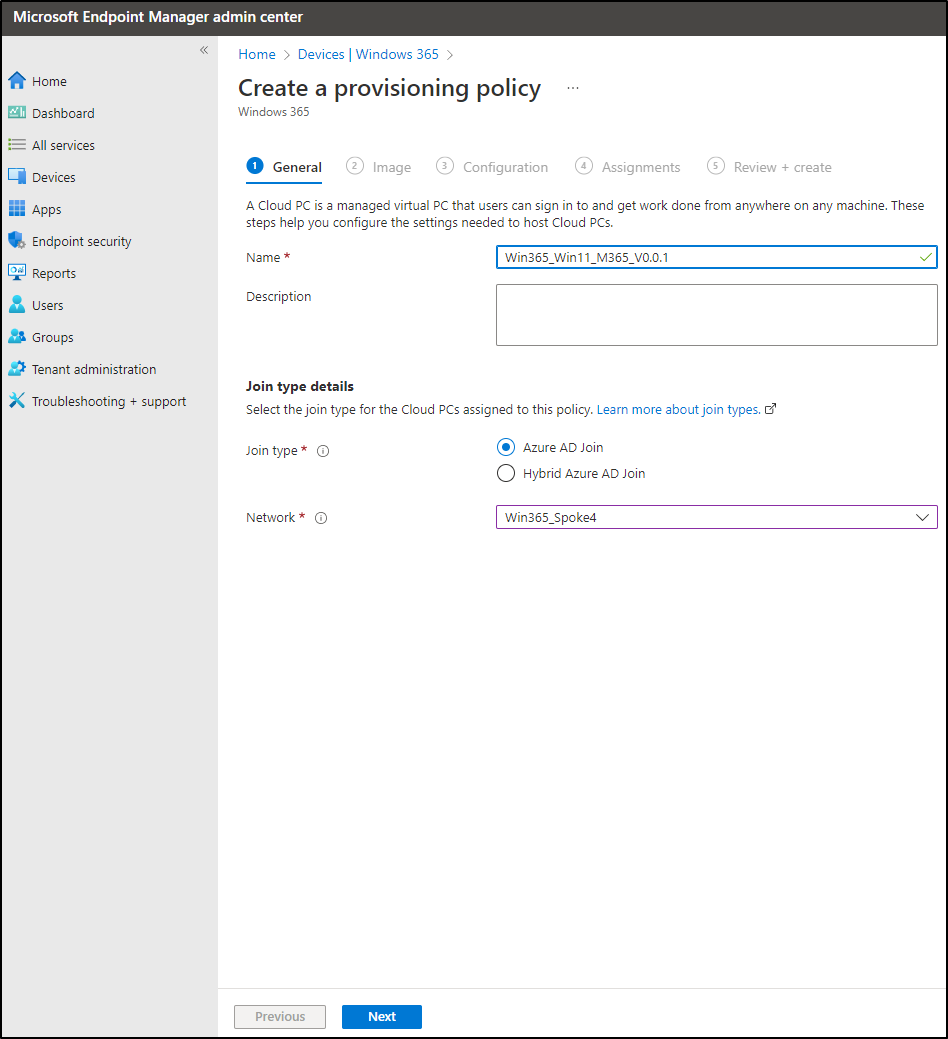The width and height of the screenshot is (948, 1039).
Task: Click the Groups people icon
Action: (x=17, y=337)
